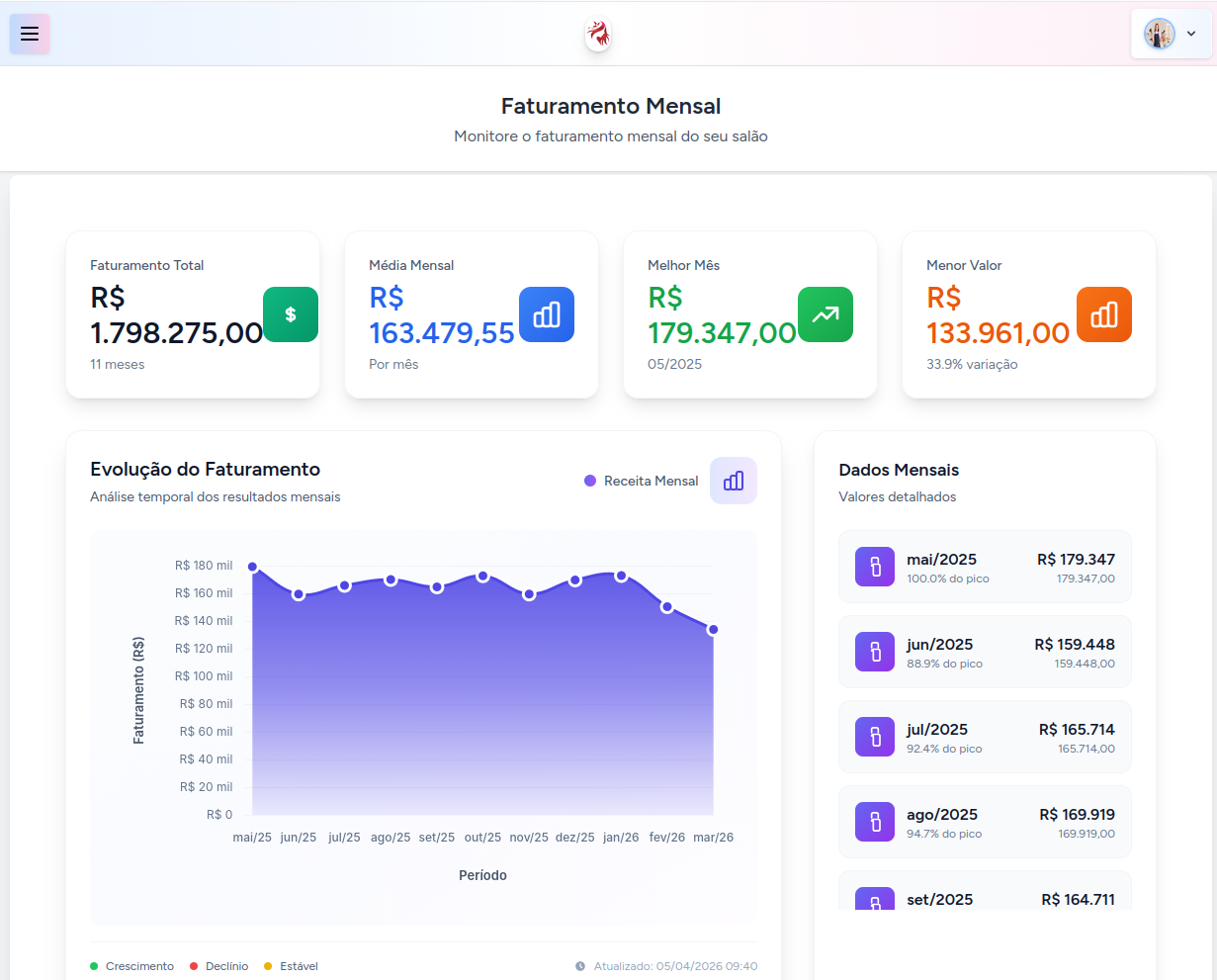Click the blue bar chart icon in Média Mensal
Viewport: 1217px width, 980px height.
pyautogui.click(x=547, y=314)
